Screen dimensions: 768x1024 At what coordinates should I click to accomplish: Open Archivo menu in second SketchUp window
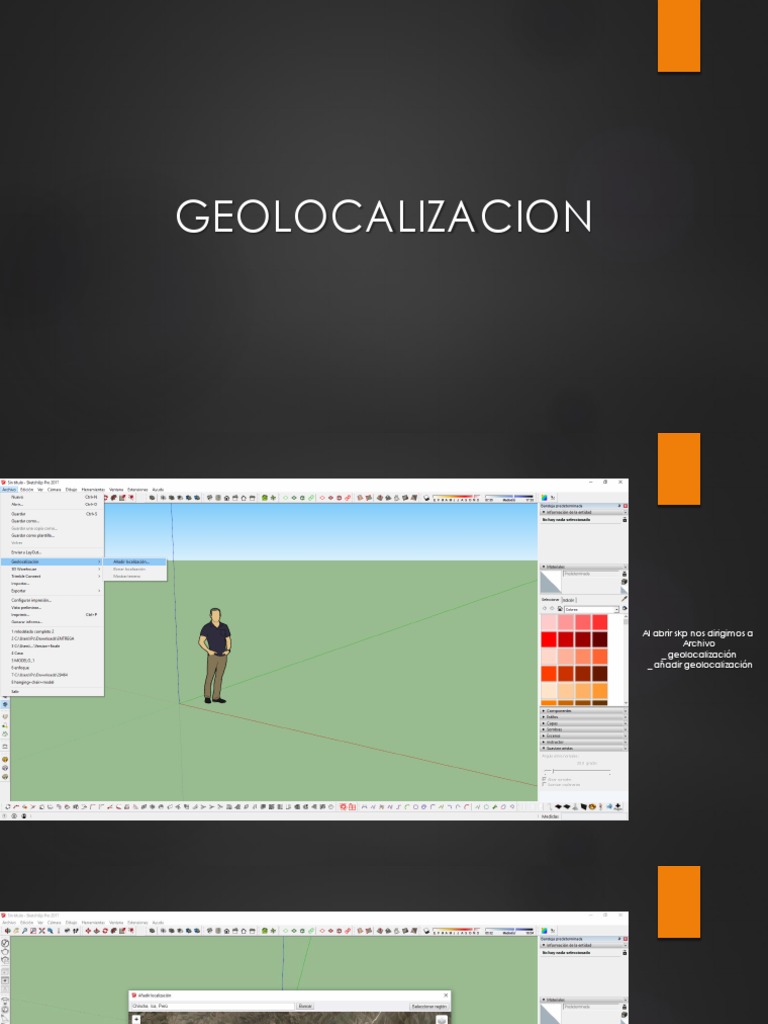point(8,923)
